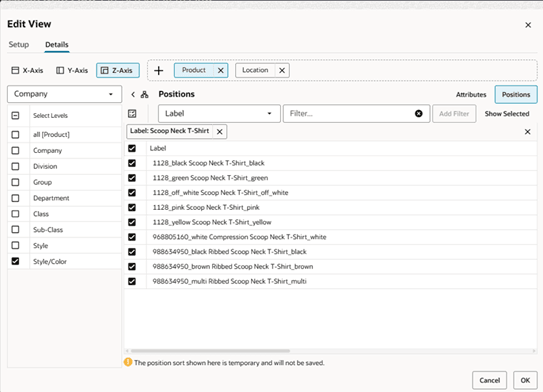Click the Select Levels header text
Screen dimensions: 543x392
click(50, 116)
